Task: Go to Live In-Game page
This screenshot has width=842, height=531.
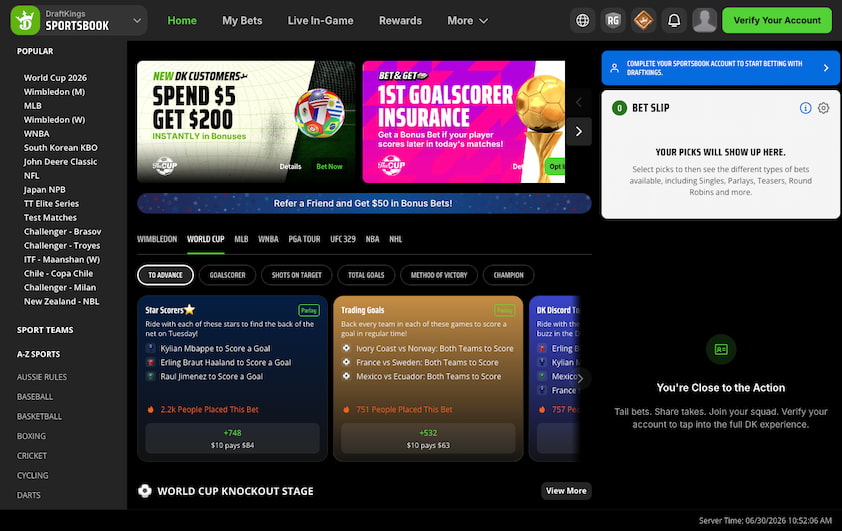Action: point(321,20)
